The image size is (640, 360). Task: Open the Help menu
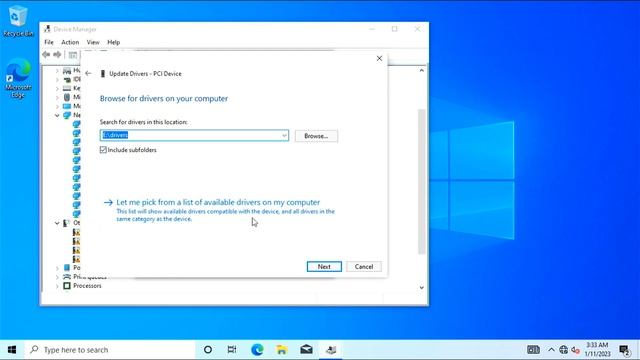[x=113, y=42]
